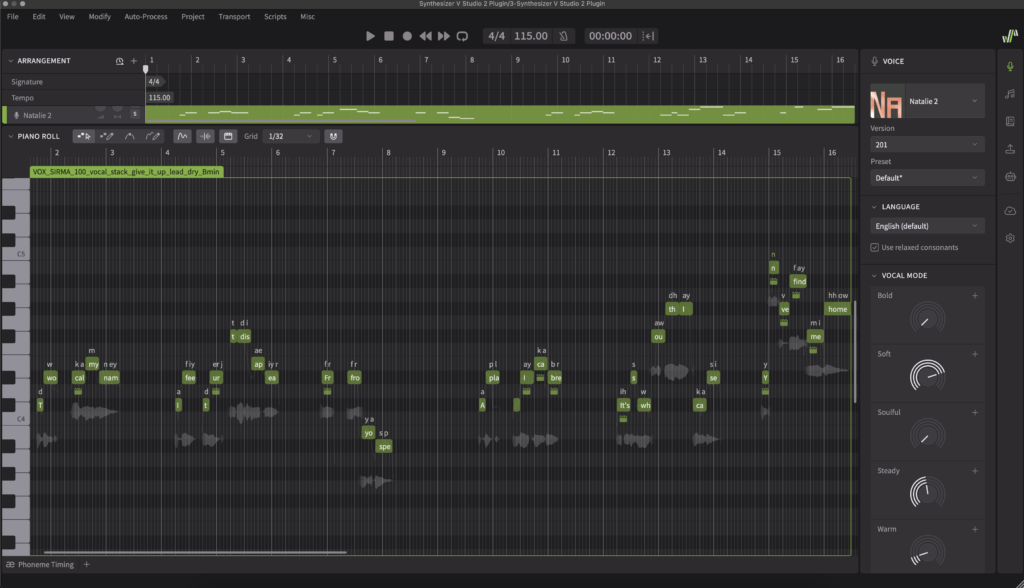Open the Notes panel music icon in sidebar
Viewport: 1024px width, 588px height.
point(1010,93)
